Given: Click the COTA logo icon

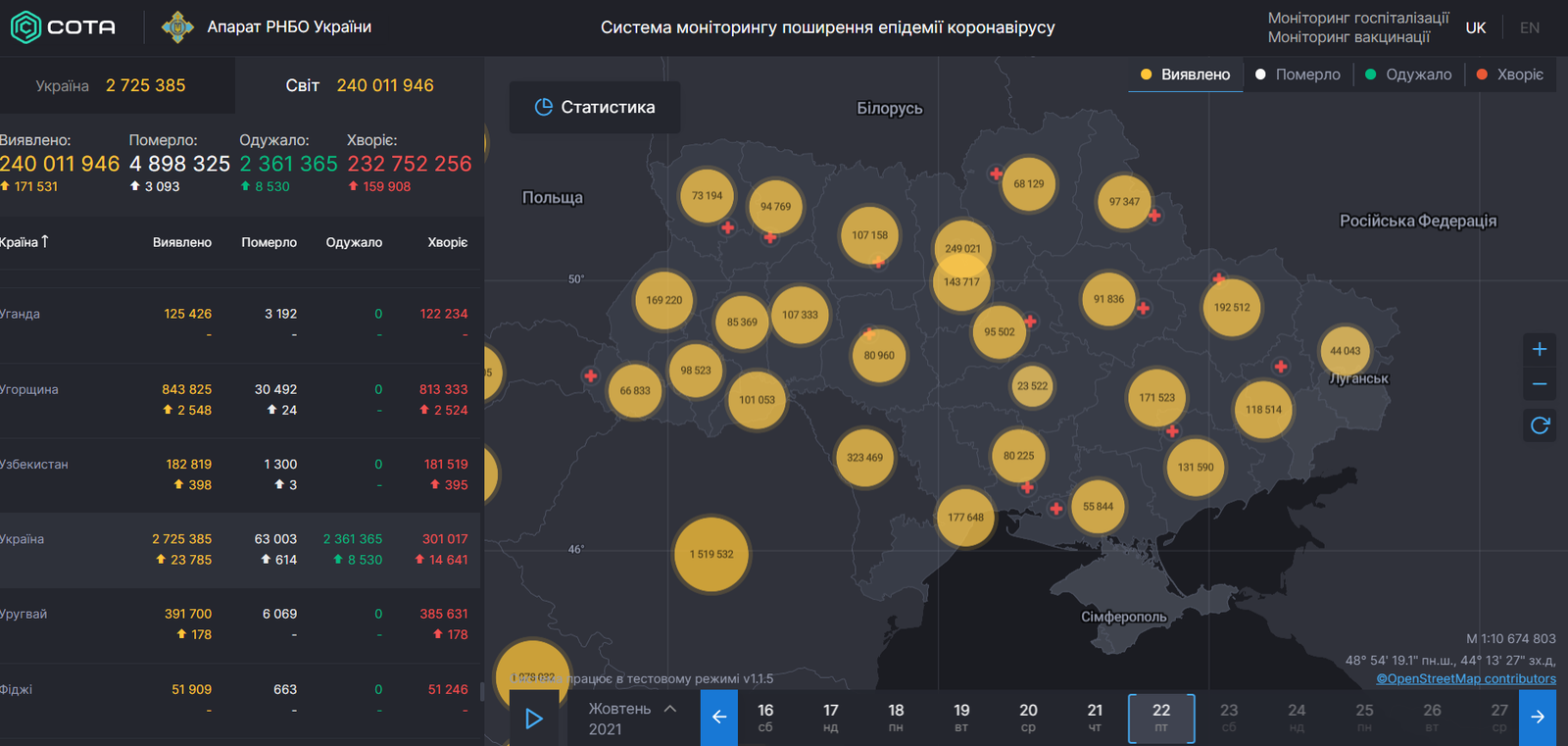Looking at the screenshot, I should pyautogui.click(x=25, y=27).
